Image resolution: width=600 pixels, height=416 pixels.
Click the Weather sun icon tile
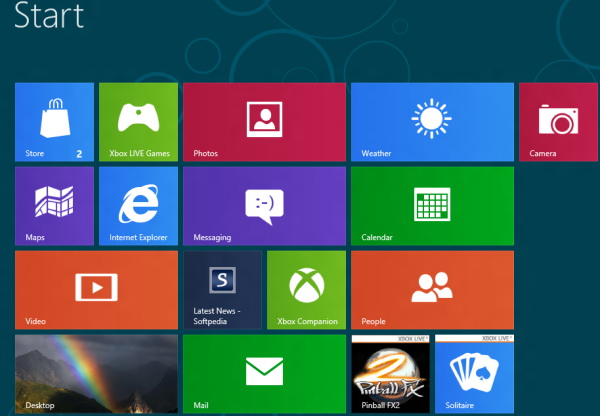[x=431, y=120]
